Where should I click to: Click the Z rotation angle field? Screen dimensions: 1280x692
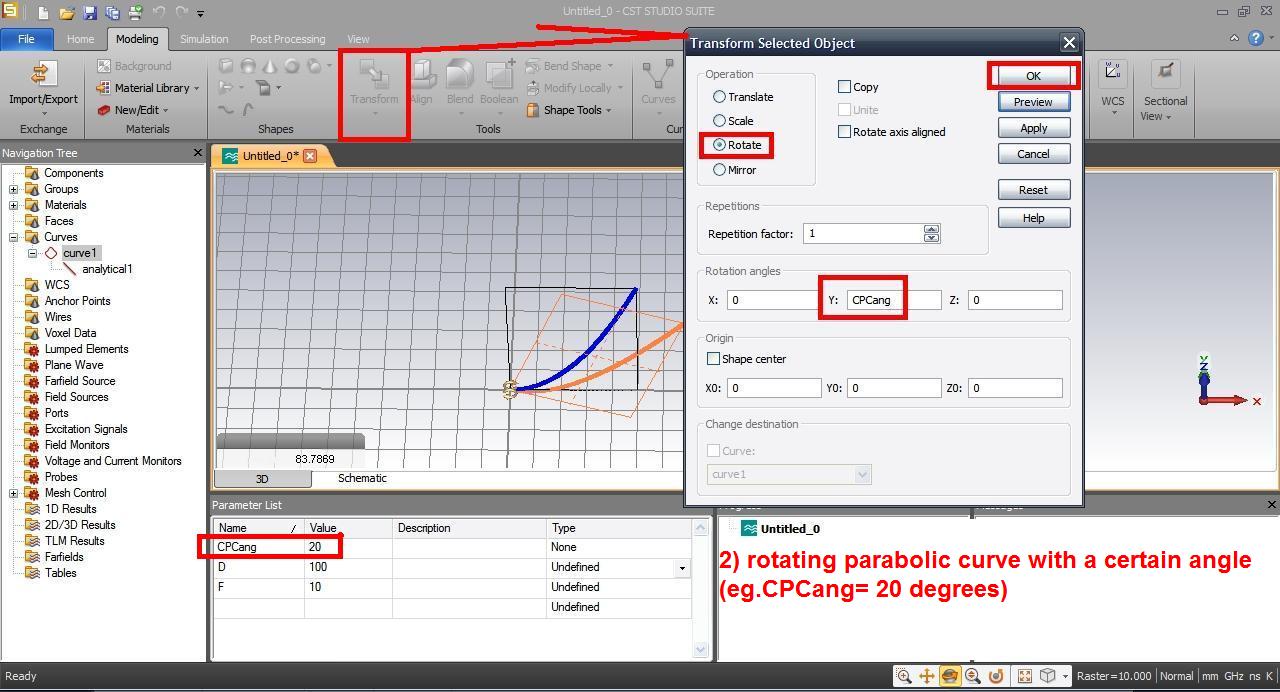coord(1015,300)
